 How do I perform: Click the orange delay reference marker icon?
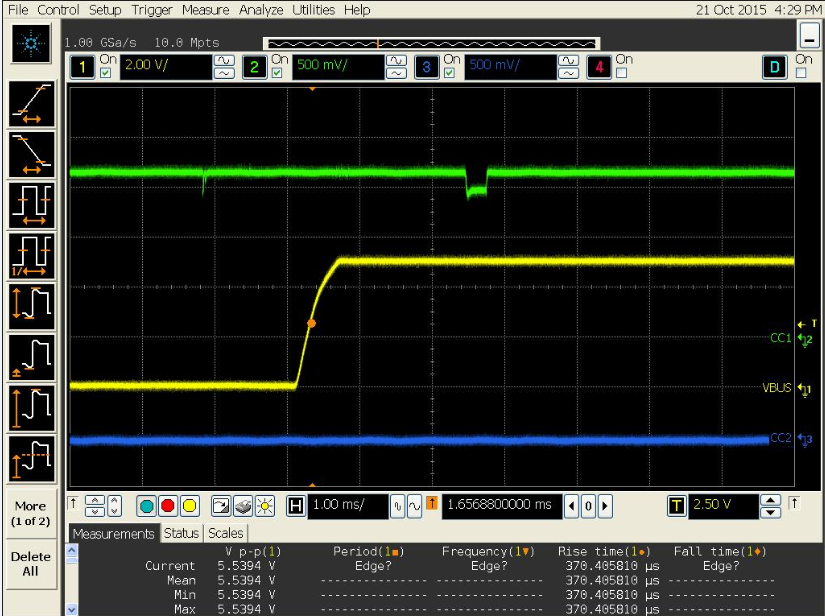click(x=431, y=504)
